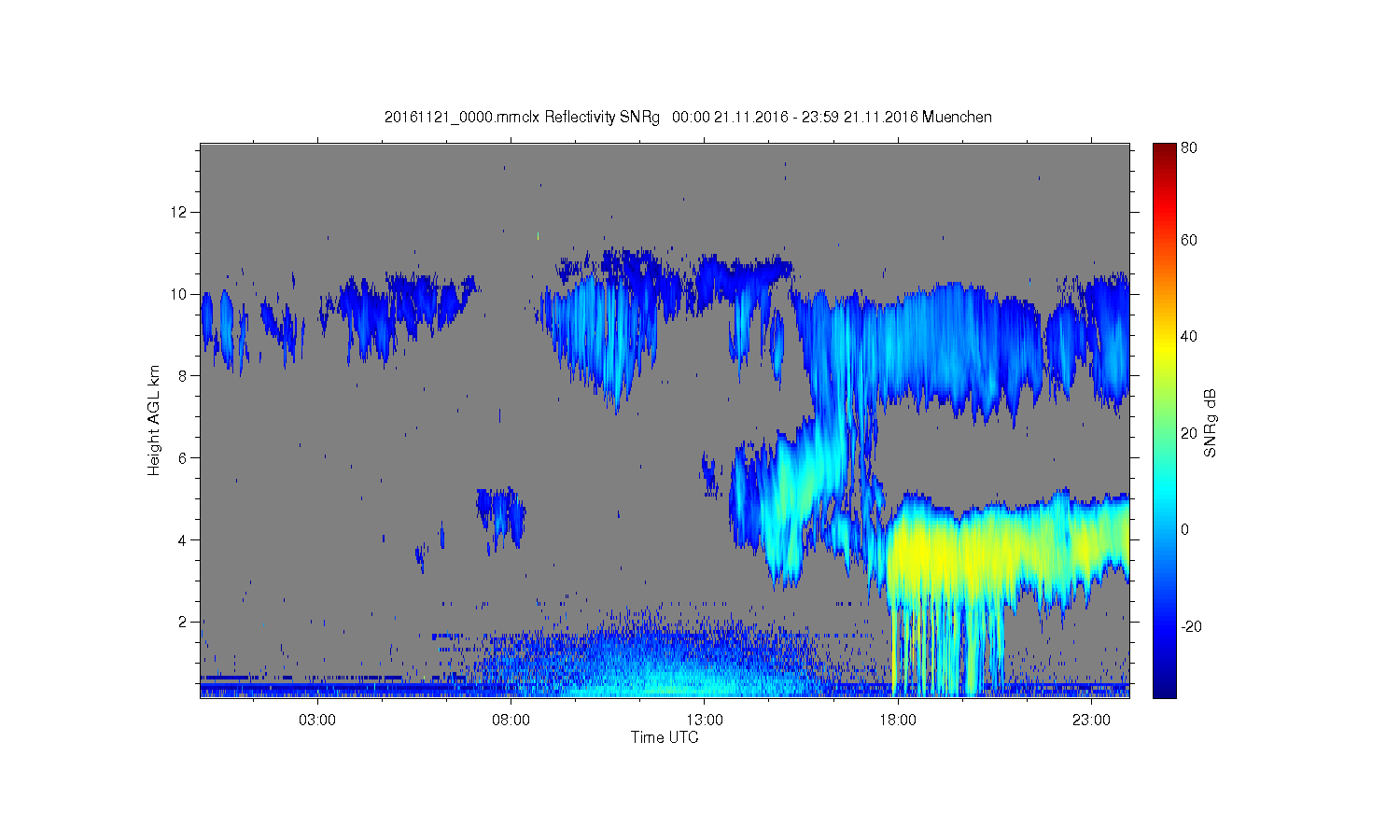Click the SNRg color scale bar

tap(1164, 420)
